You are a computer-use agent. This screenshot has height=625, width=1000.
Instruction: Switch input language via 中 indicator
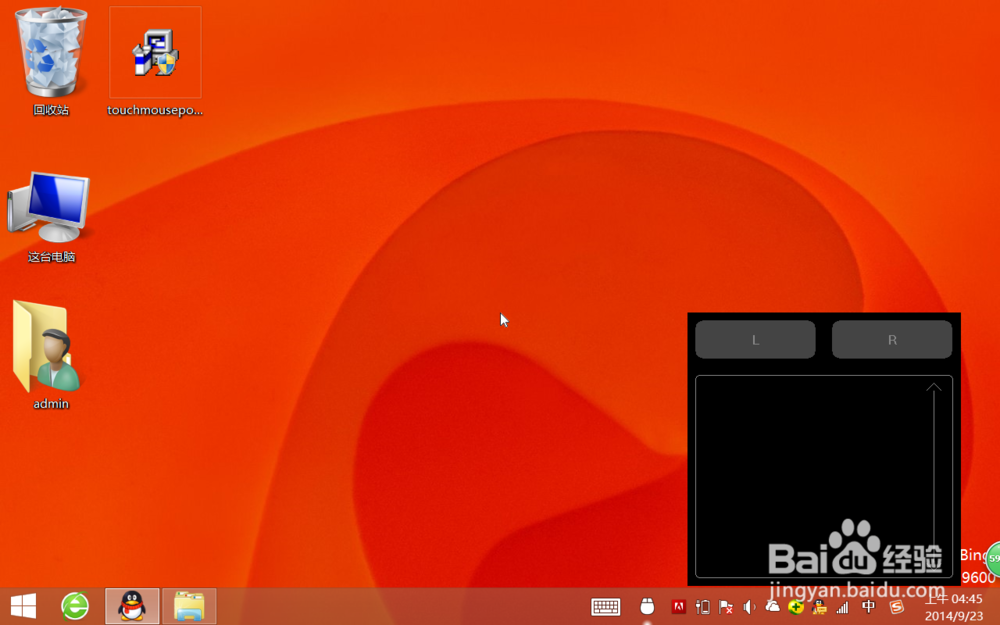(x=868, y=607)
